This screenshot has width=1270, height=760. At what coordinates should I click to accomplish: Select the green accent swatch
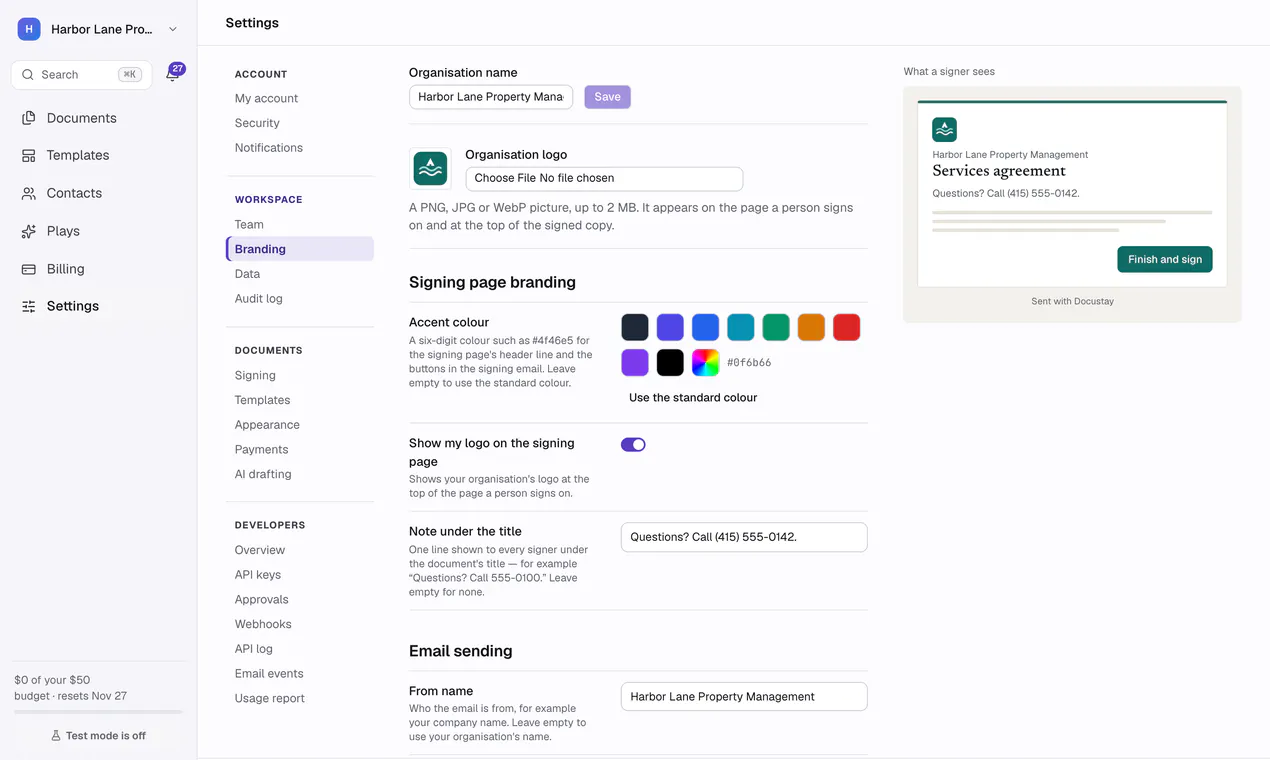(x=776, y=327)
